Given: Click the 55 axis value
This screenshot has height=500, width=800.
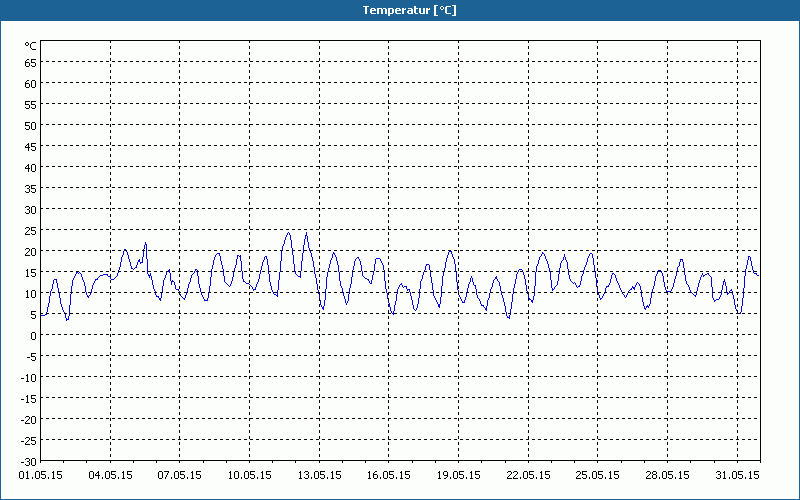Looking at the screenshot, I should tap(31, 105).
